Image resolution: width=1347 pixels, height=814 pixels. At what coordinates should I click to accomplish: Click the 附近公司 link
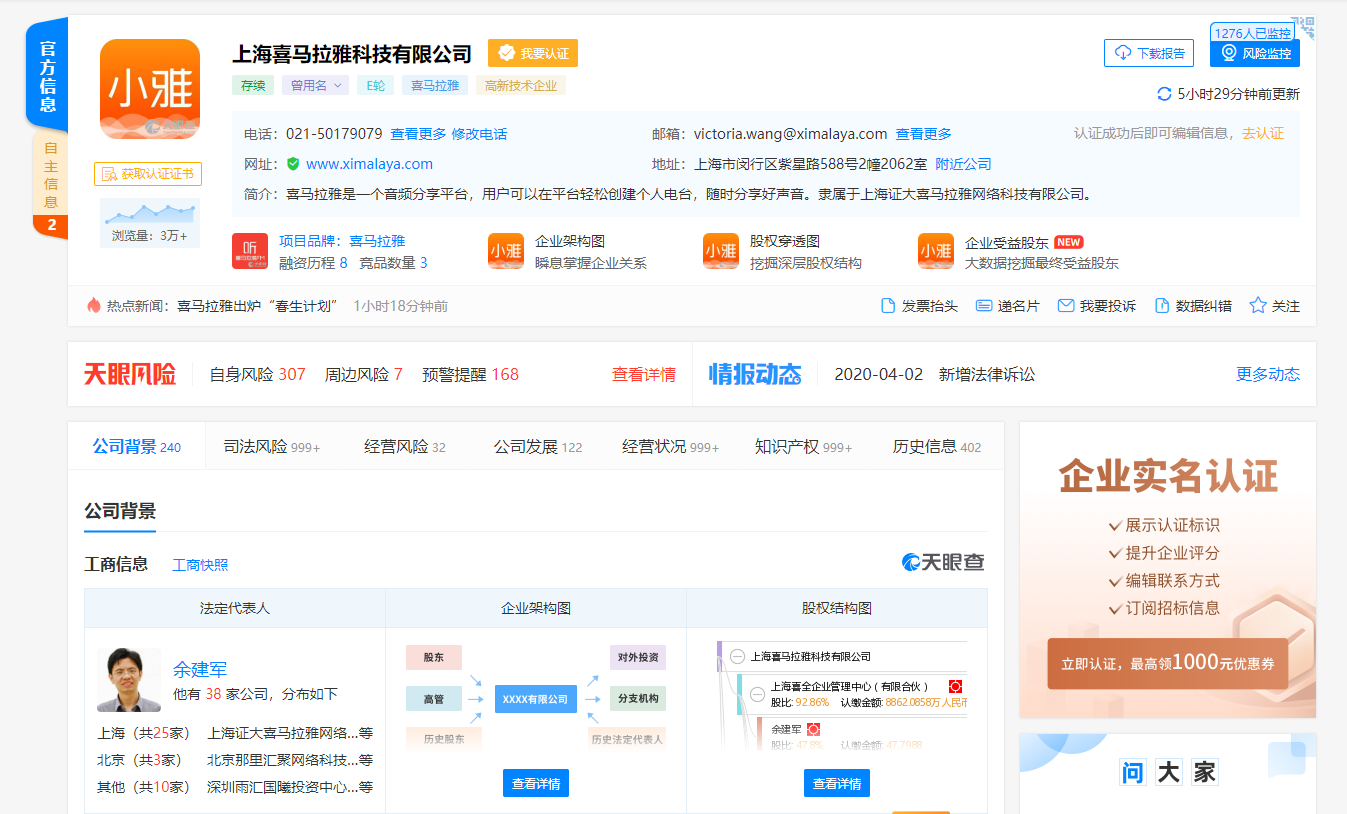point(963,164)
